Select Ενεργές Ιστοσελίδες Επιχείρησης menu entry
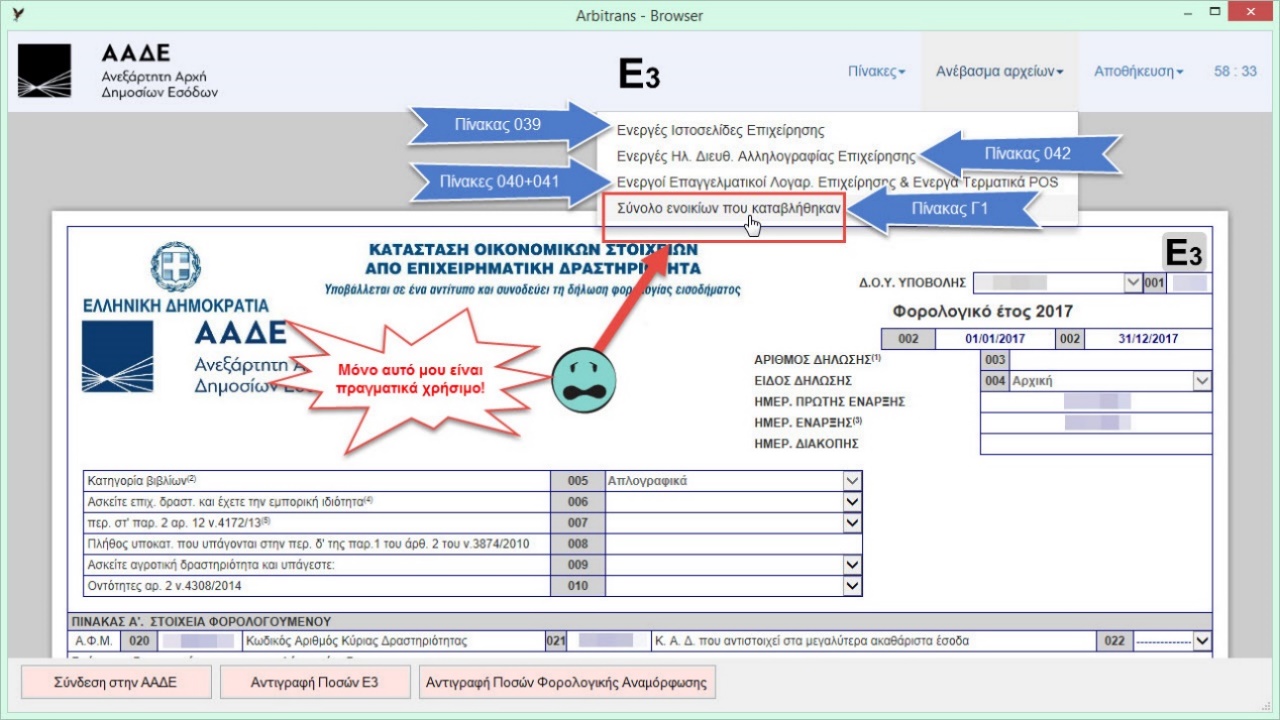The image size is (1280, 720). [x=720, y=130]
